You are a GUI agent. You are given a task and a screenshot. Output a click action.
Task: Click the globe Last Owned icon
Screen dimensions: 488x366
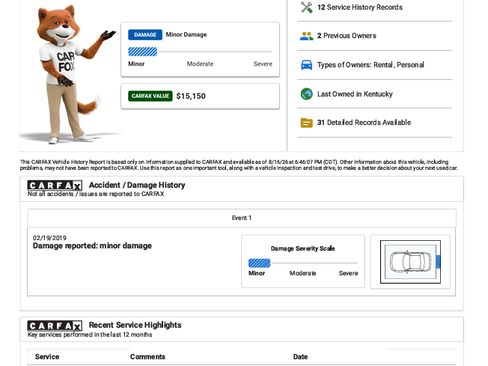tap(306, 94)
